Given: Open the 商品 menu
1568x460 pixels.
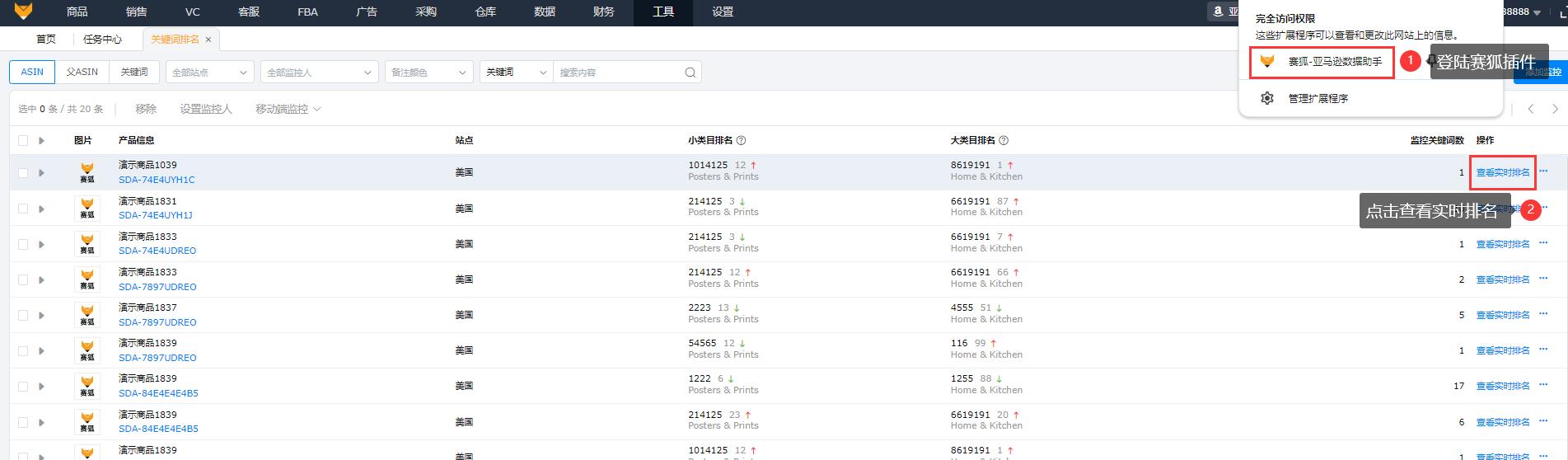Looking at the screenshot, I should coord(77,12).
